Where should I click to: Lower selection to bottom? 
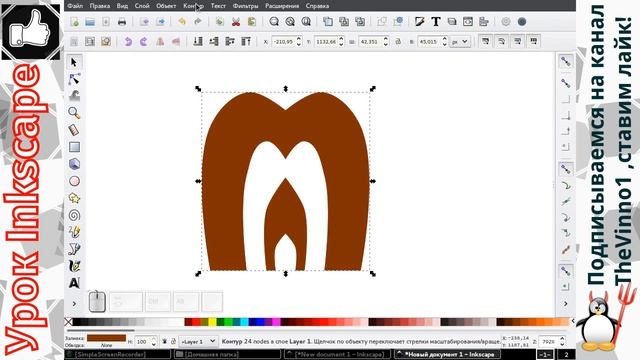pos(198,41)
